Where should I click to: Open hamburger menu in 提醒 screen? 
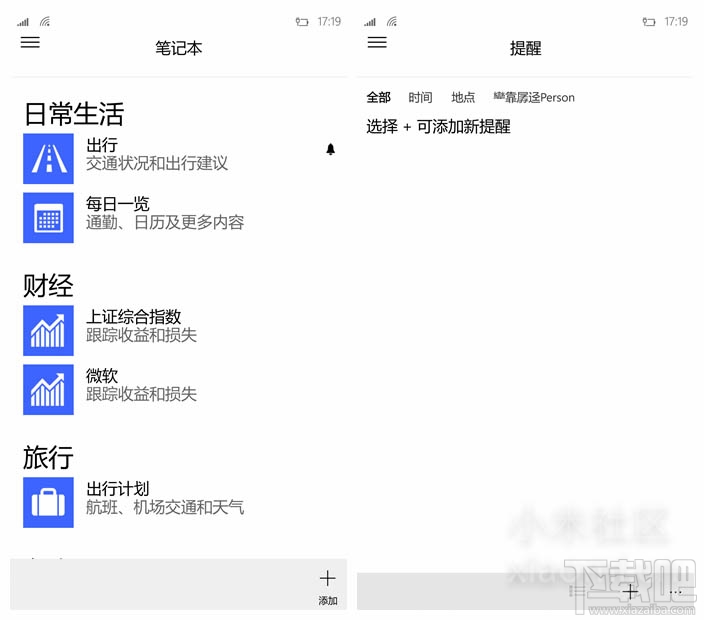(x=377, y=42)
